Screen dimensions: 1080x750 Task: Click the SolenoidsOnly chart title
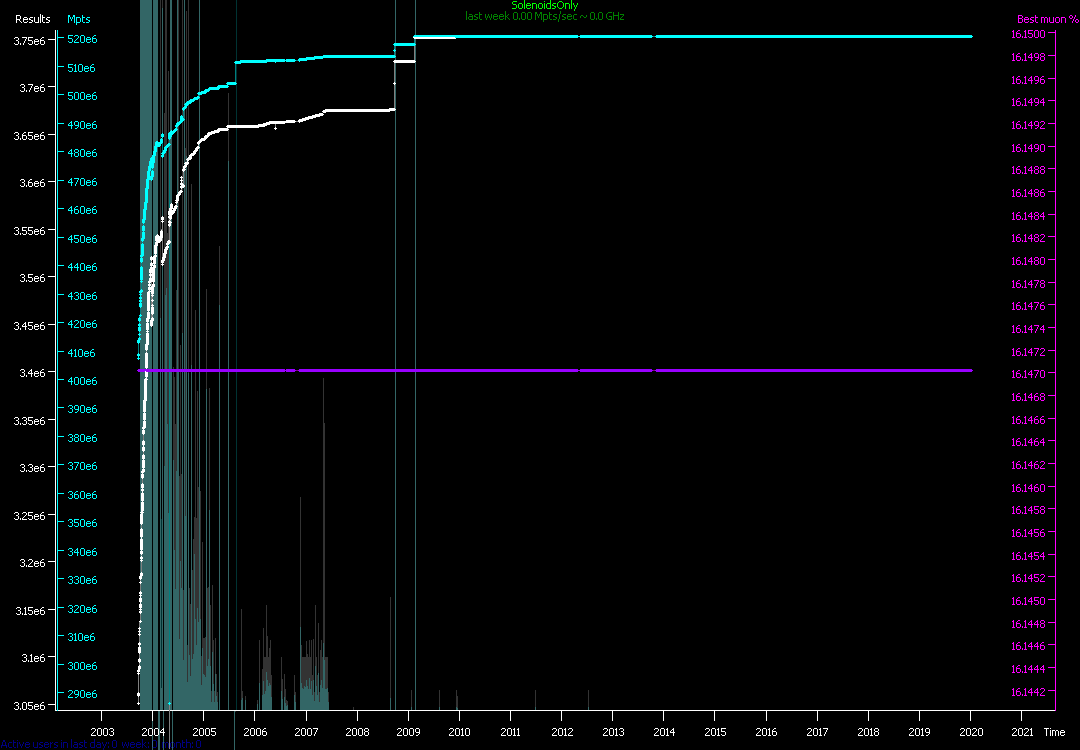pyautogui.click(x=544, y=6)
